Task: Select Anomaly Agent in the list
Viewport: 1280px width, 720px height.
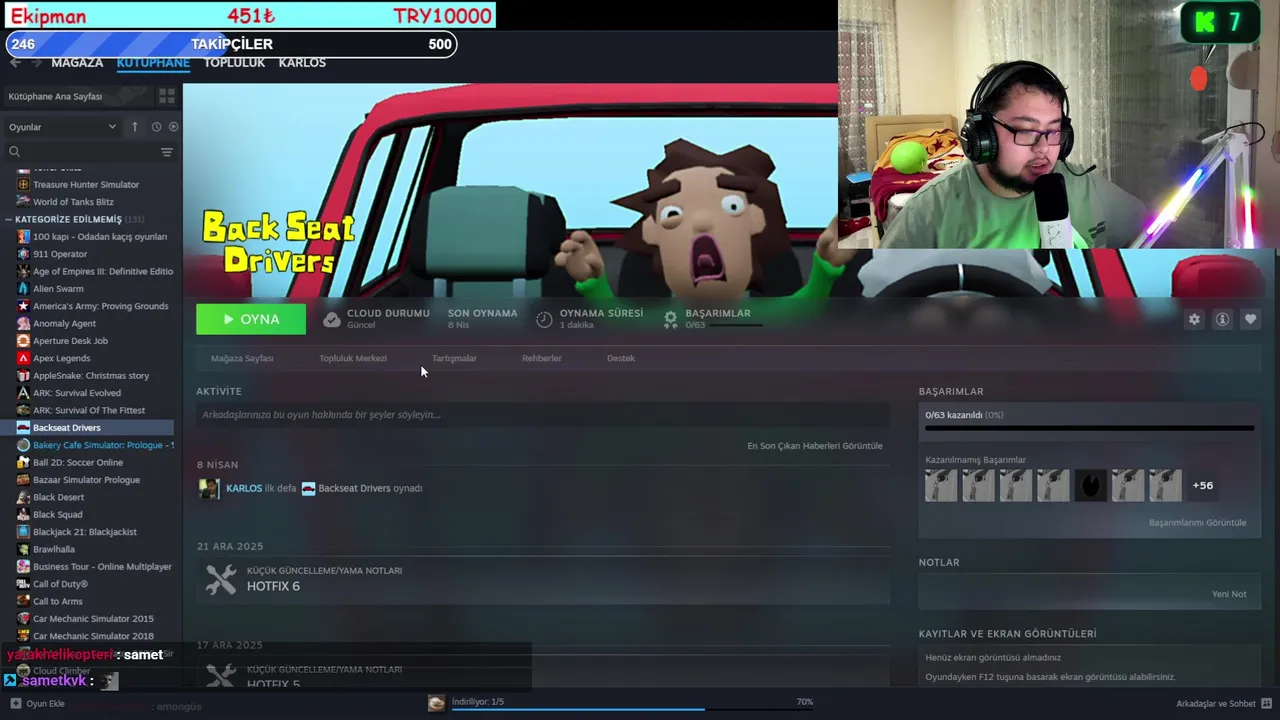Action: pyautogui.click(x=64, y=323)
